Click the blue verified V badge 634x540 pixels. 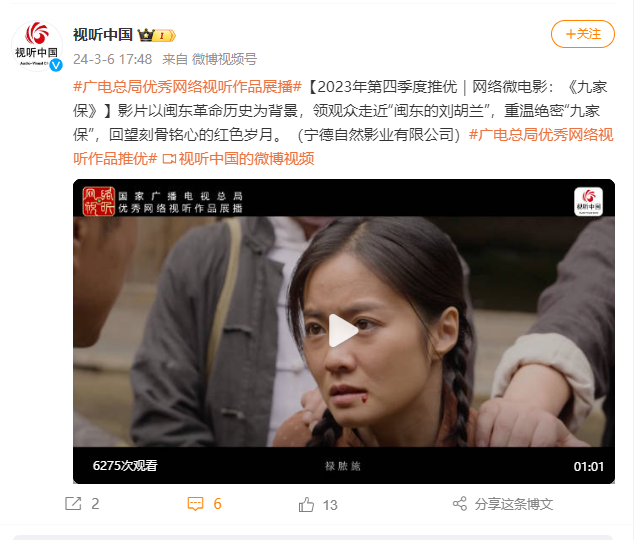click(56, 65)
